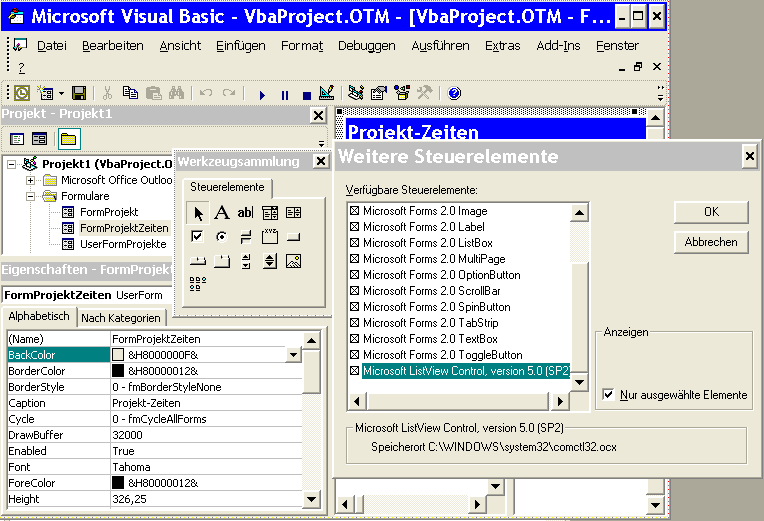This screenshot has height=521, width=764.
Task: Choose the Image control tool
Action: click(294, 261)
